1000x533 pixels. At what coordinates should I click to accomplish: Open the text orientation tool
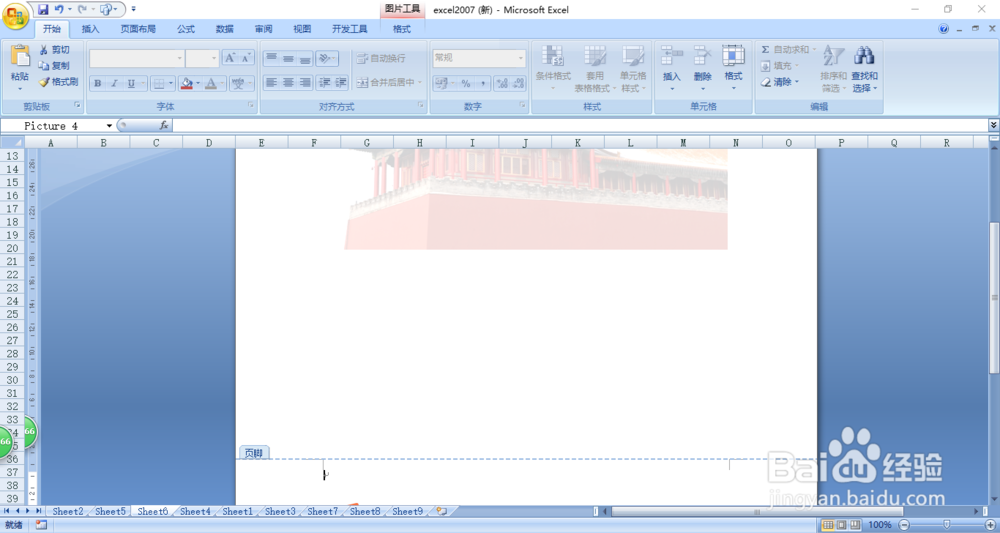(327, 58)
